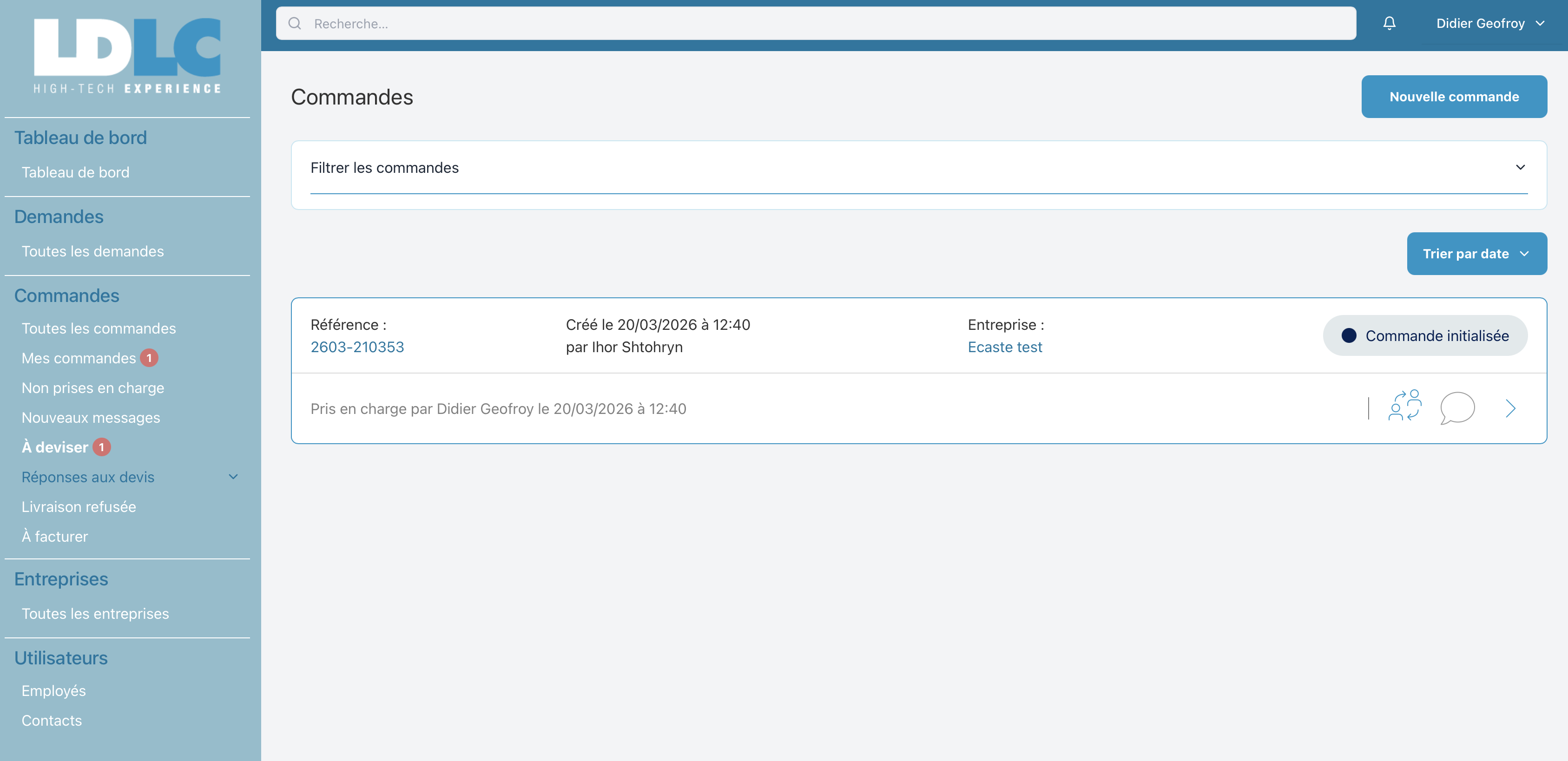Open the Ecaste test company link

[x=1004, y=347]
